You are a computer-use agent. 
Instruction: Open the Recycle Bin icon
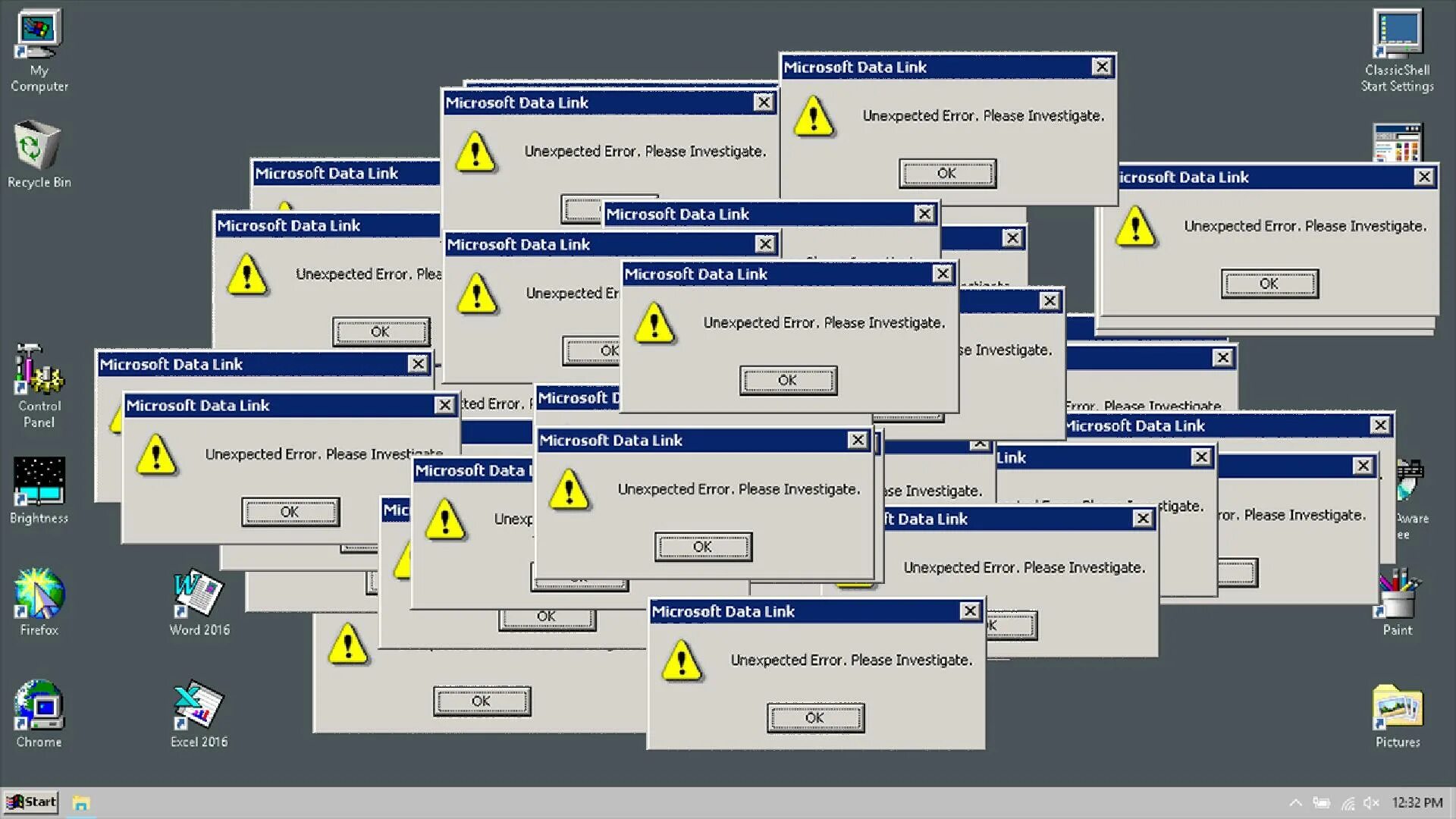pos(38,146)
